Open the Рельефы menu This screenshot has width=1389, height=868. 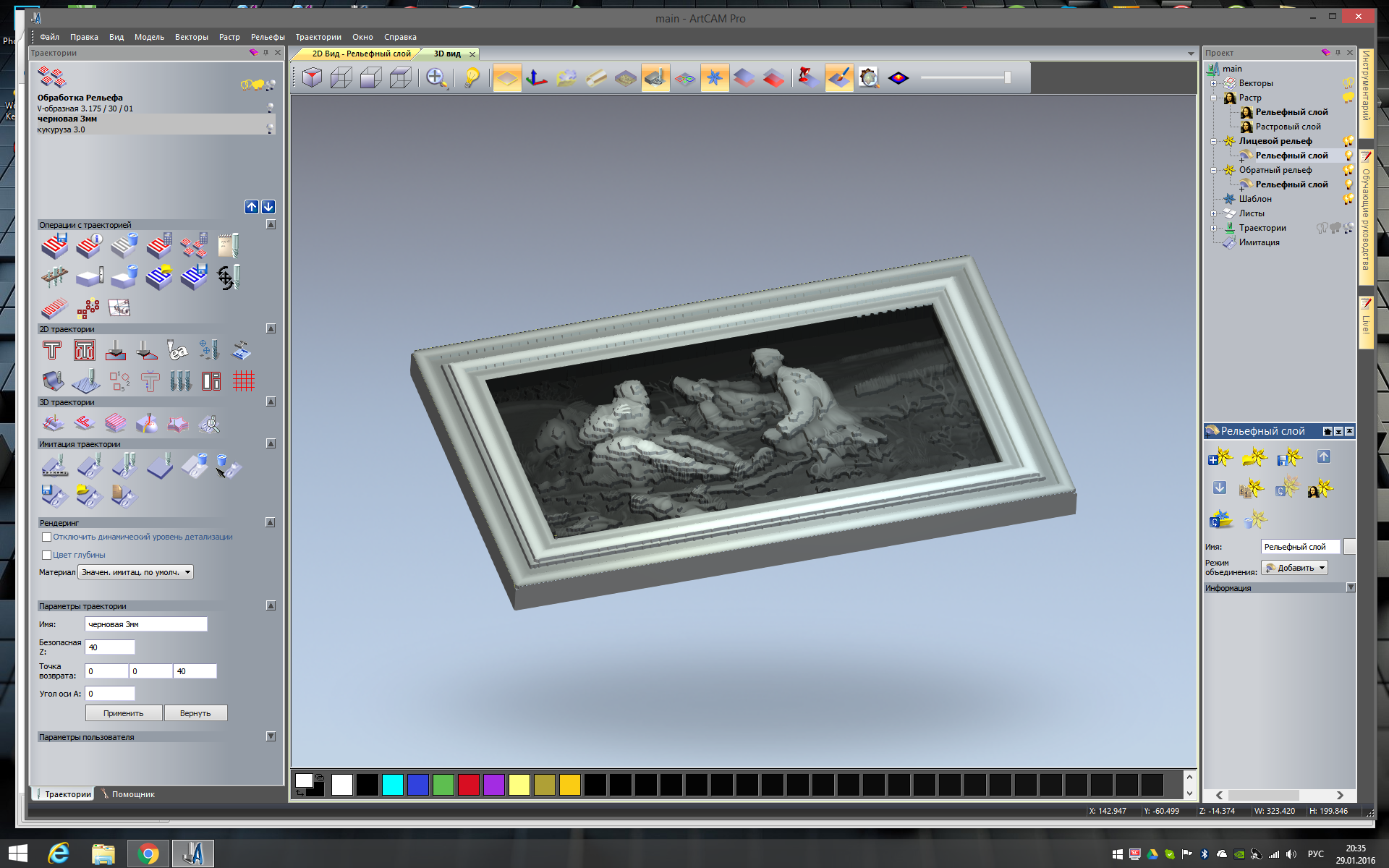tap(267, 37)
